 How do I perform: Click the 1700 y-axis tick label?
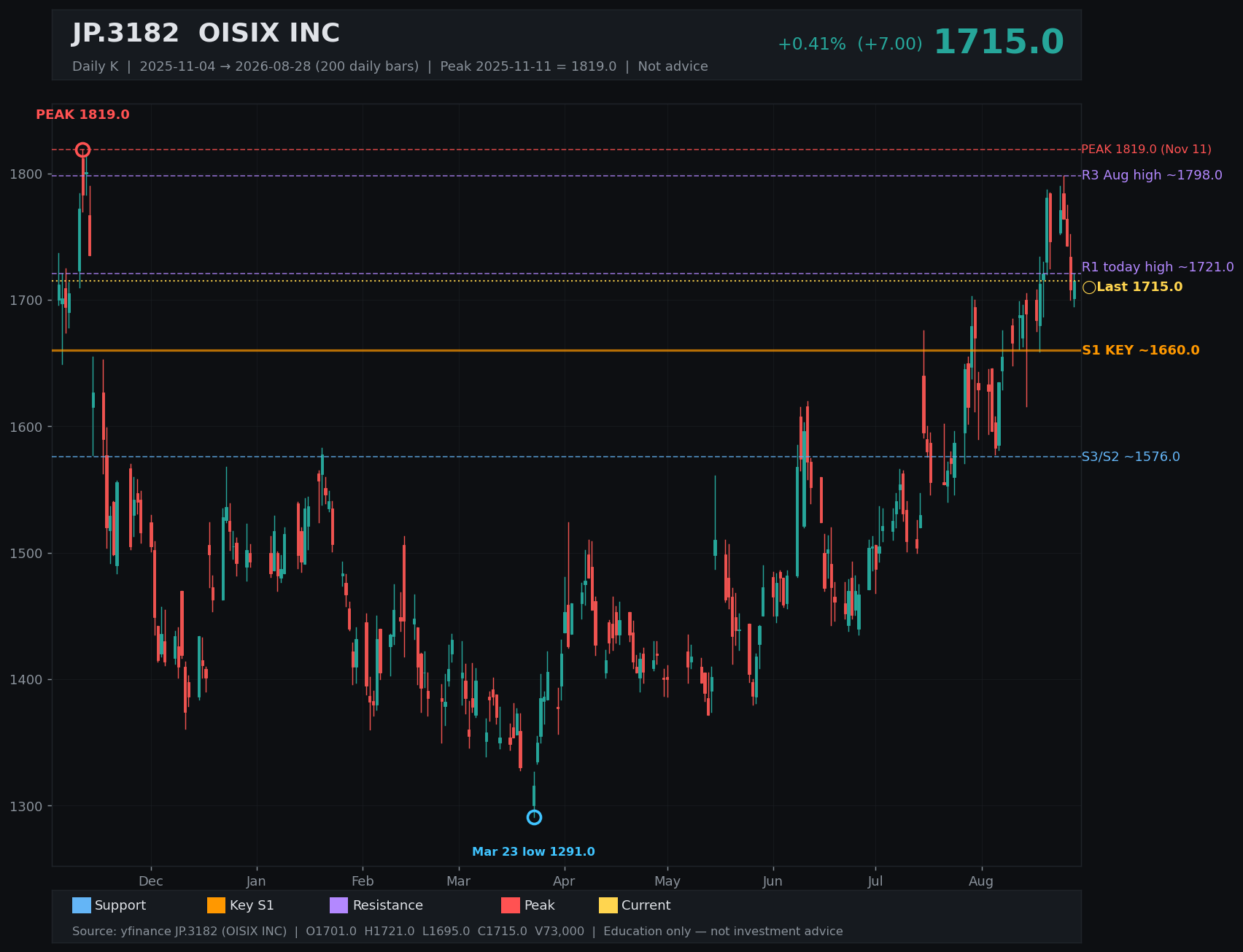click(26, 301)
